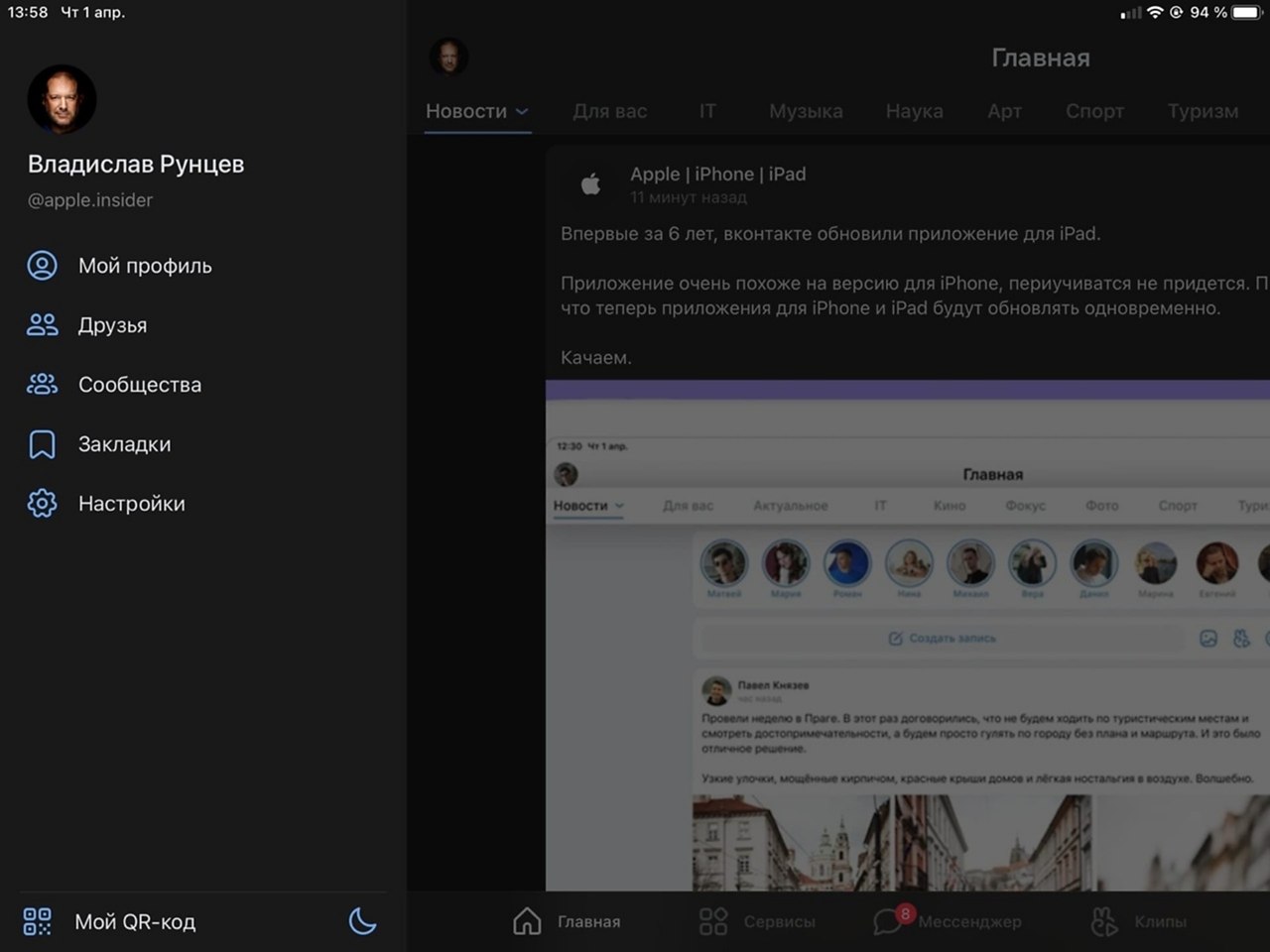Image resolution: width=1270 pixels, height=952 pixels.
Task: Go to Мой профиль
Action: point(145,266)
